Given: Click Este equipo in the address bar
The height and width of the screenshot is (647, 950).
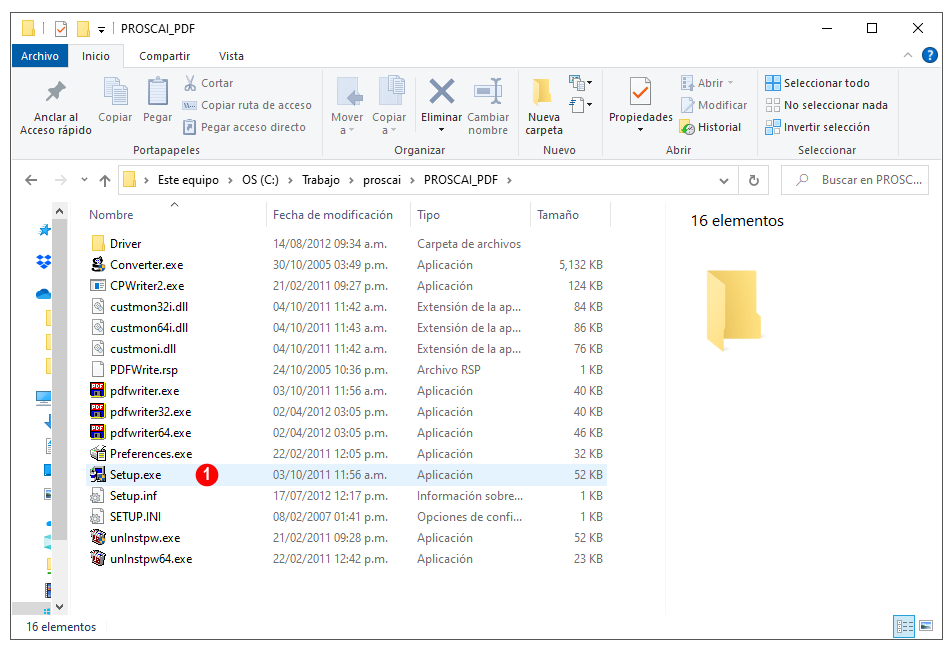Looking at the screenshot, I should 188,180.
